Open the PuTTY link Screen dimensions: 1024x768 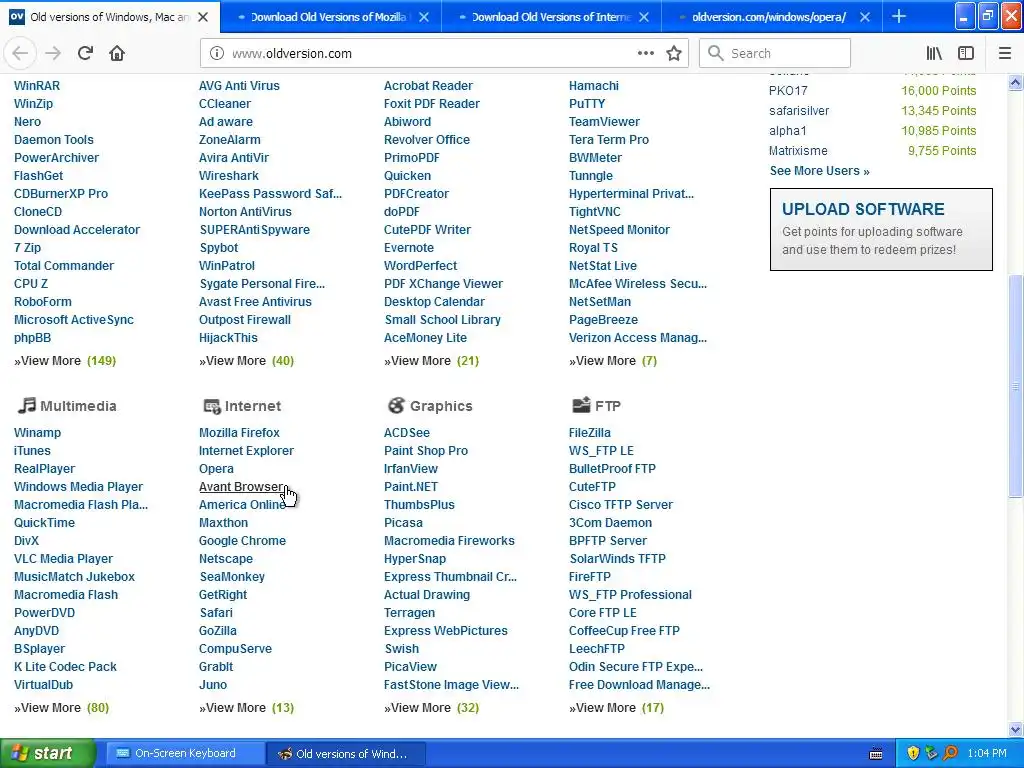(x=587, y=104)
